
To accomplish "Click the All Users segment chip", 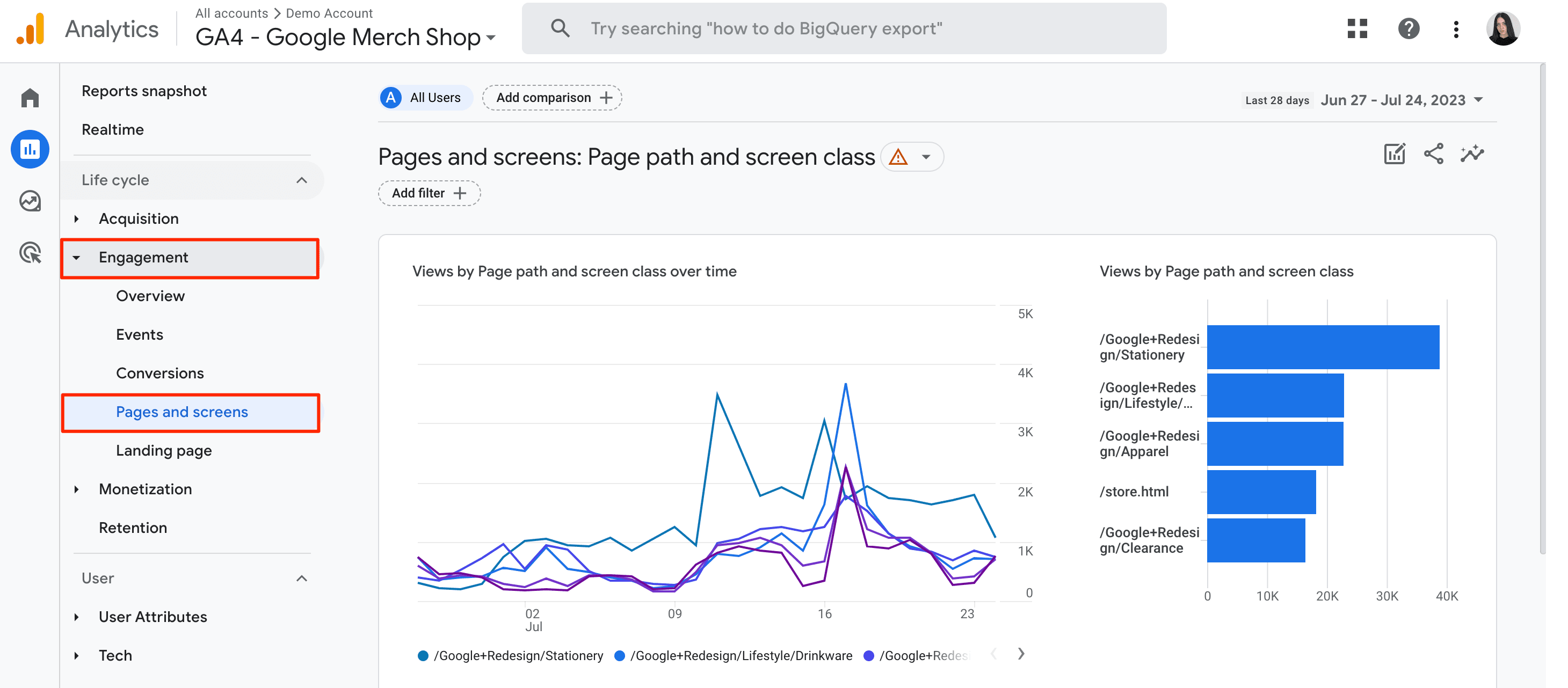I will click(x=425, y=98).
